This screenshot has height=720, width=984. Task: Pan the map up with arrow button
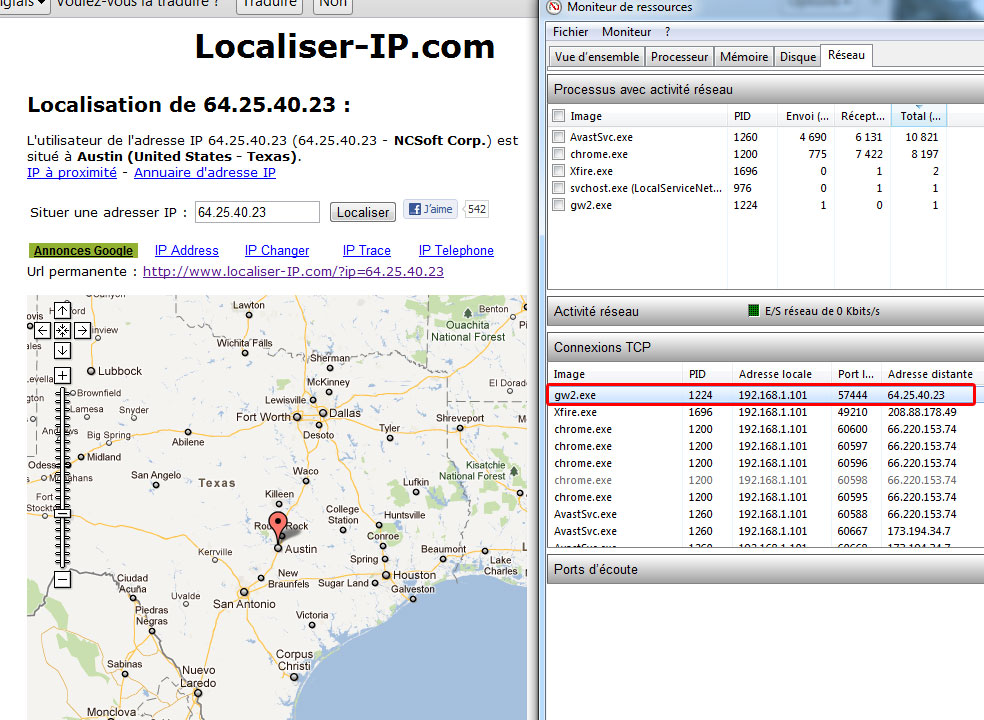(62, 310)
